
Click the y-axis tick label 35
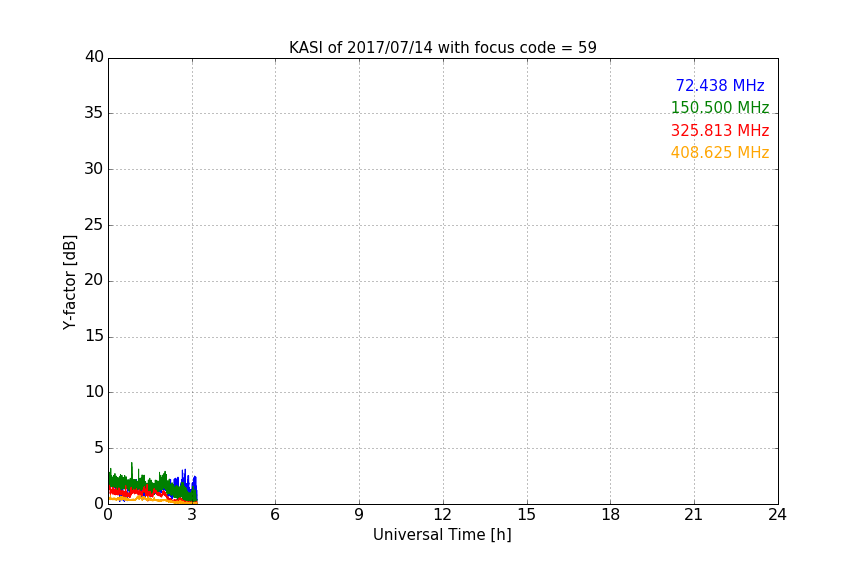click(x=94, y=113)
